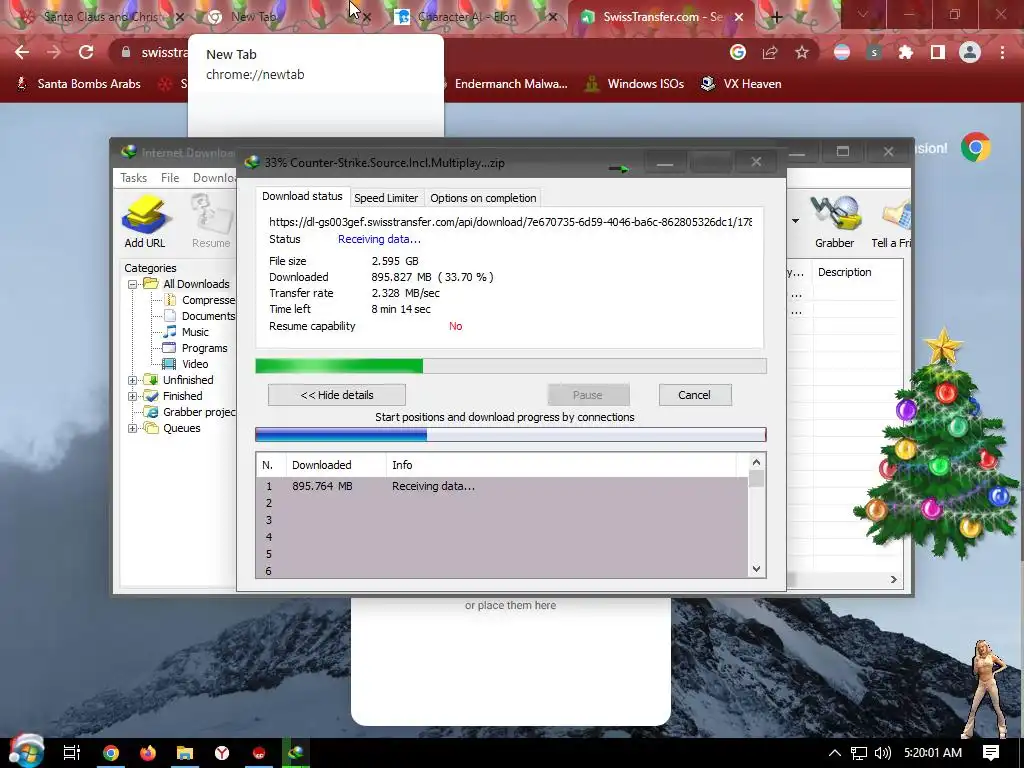Screen dimensions: 1024x768
Task: Select connection row 1 Receiving data
Action: (502, 487)
